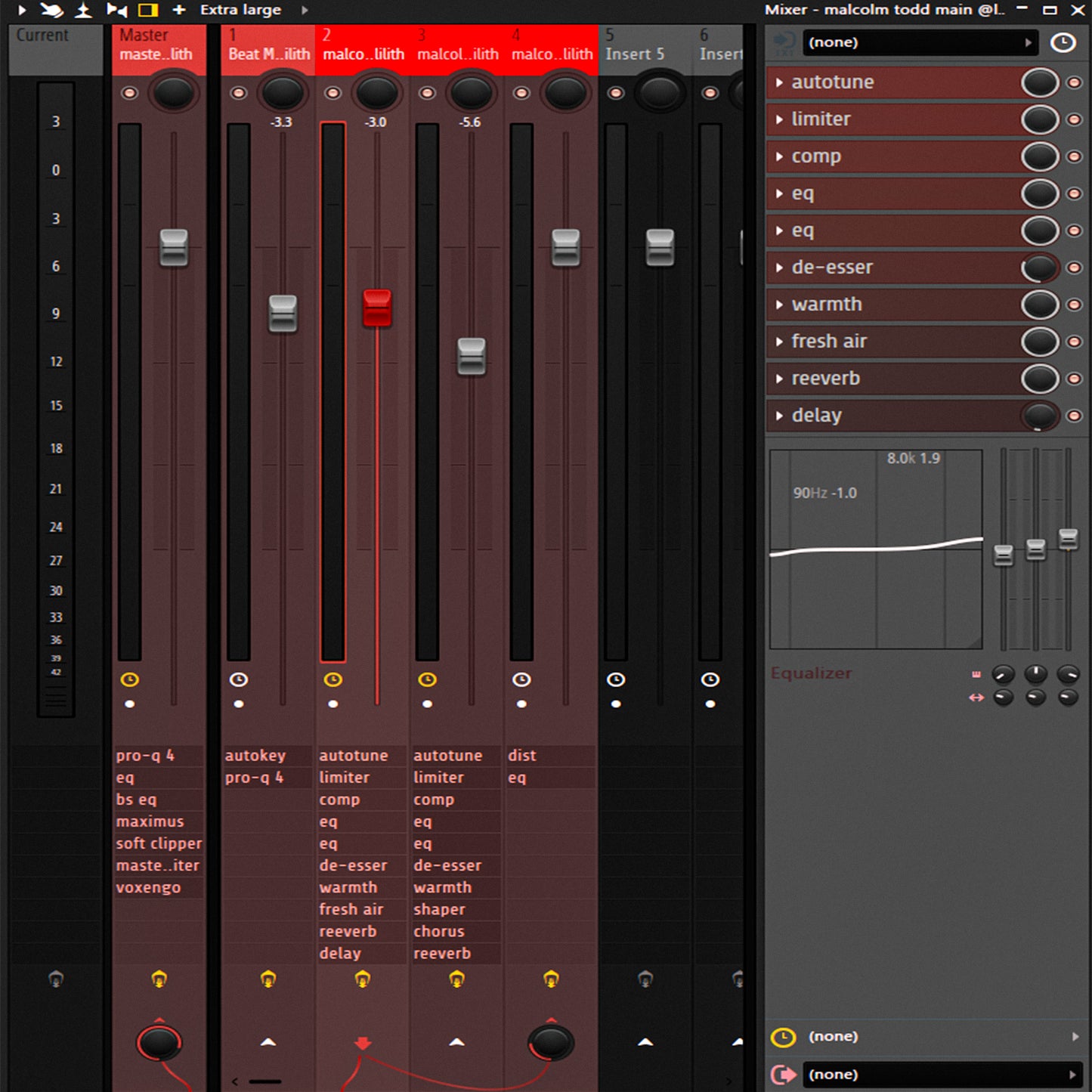The width and height of the screenshot is (1092, 1092).
Task: Open the mixer options arrow menu
Action: tap(22, 10)
